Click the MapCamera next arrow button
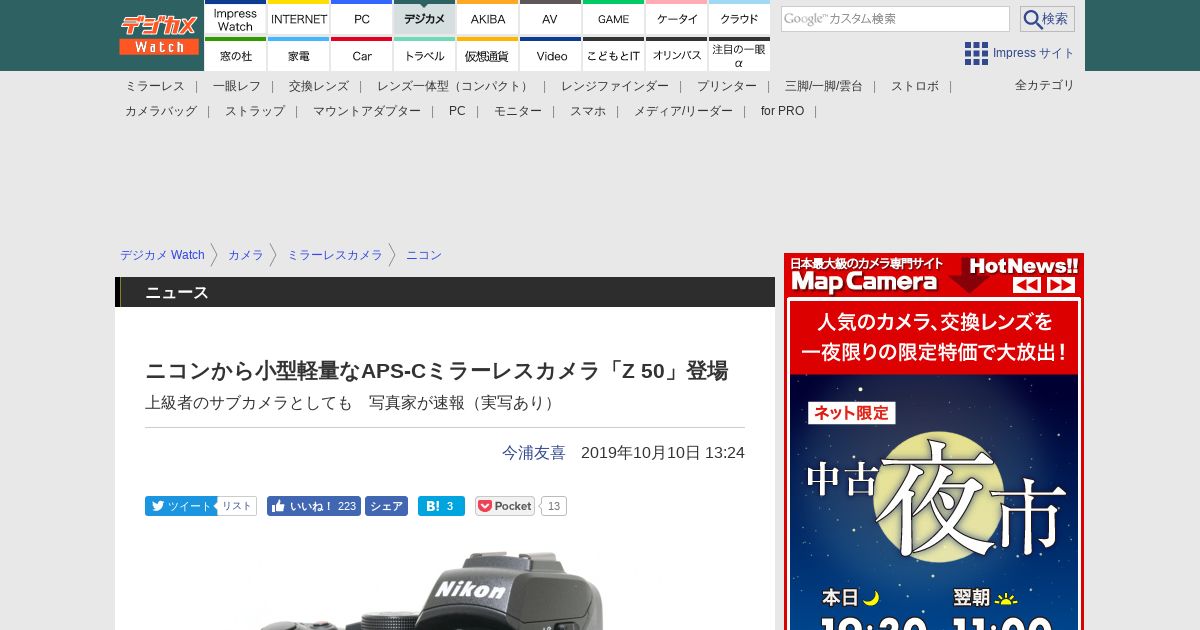The width and height of the screenshot is (1200, 630). click(x=1061, y=285)
